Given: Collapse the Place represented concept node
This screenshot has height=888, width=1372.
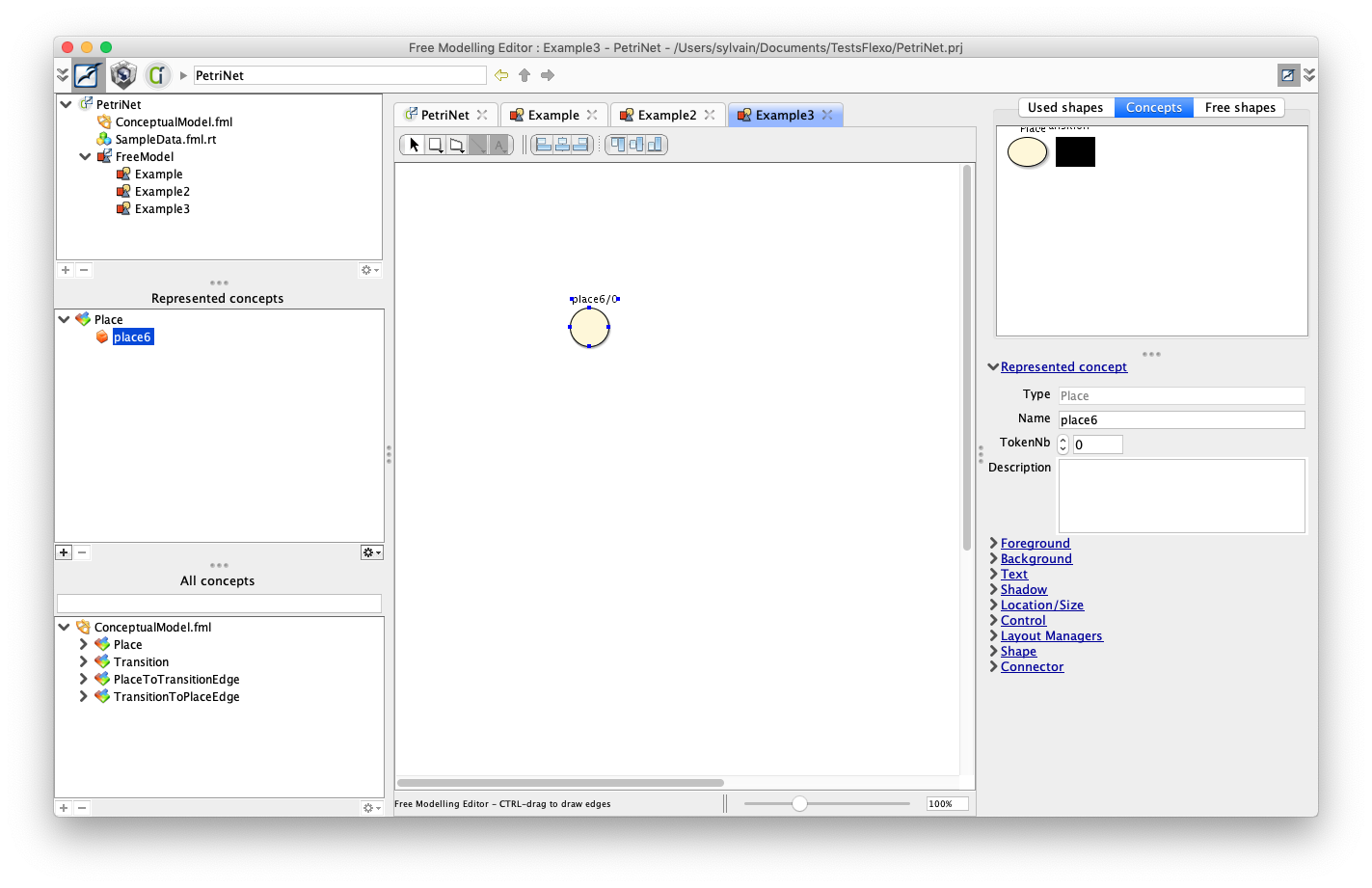Looking at the screenshot, I should 64,319.
